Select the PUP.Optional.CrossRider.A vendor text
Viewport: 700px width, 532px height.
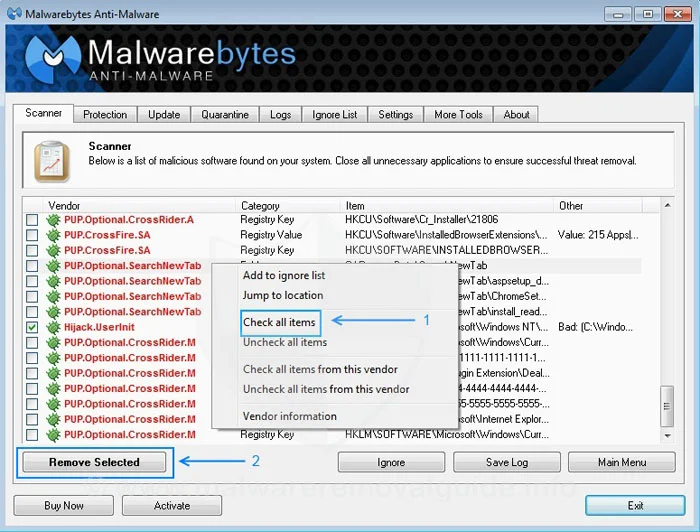pos(129,220)
